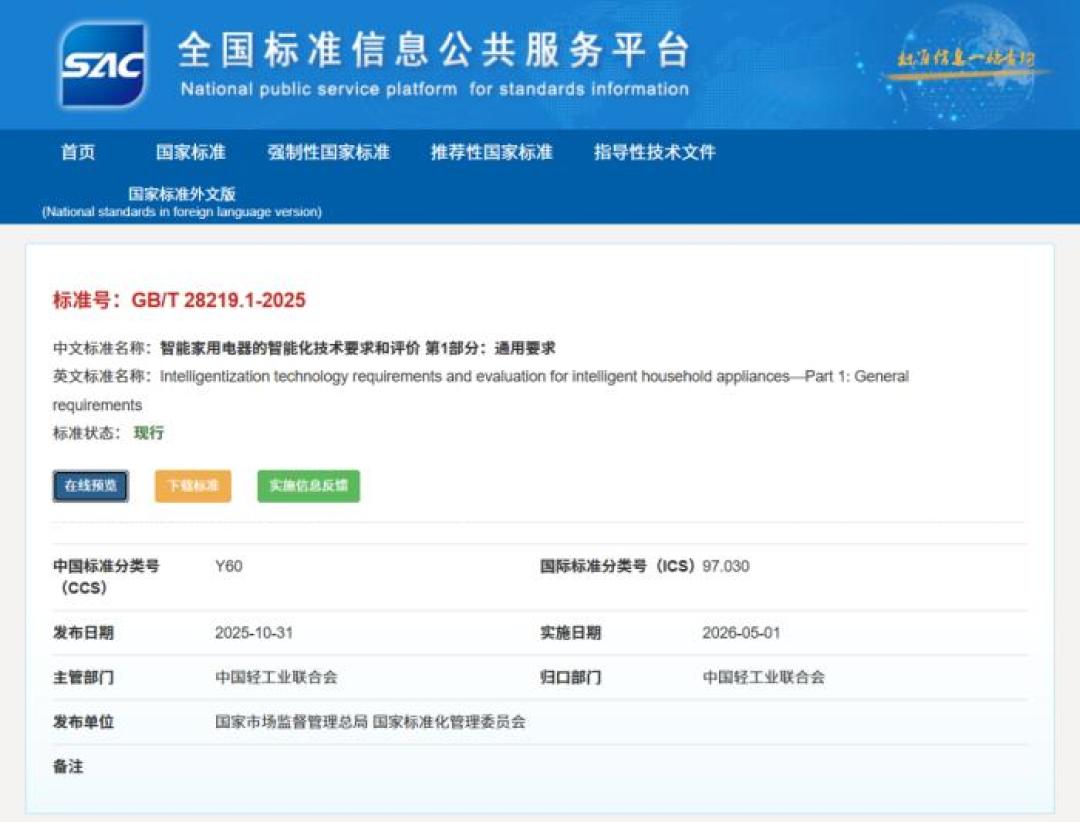The height and width of the screenshot is (822, 1080).
Task: Go to 强制性国家标准 section
Action: pyautogui.click(x=329, y=152)
